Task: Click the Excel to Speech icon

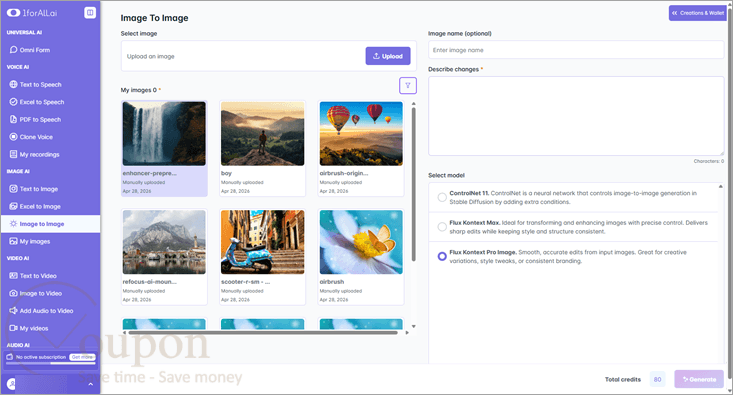Action: 14,102
